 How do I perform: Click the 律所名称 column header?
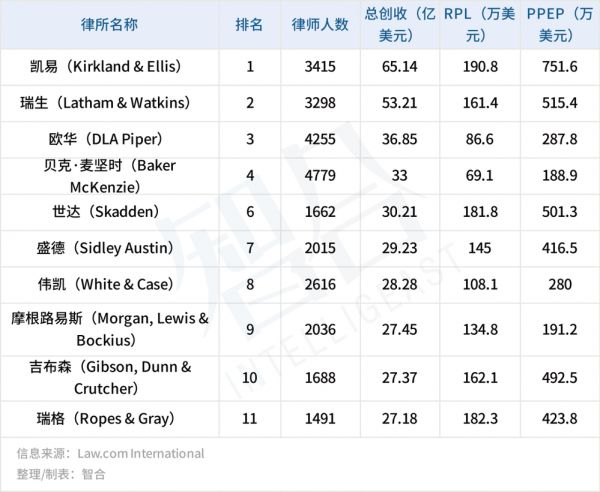click(110, 24)
